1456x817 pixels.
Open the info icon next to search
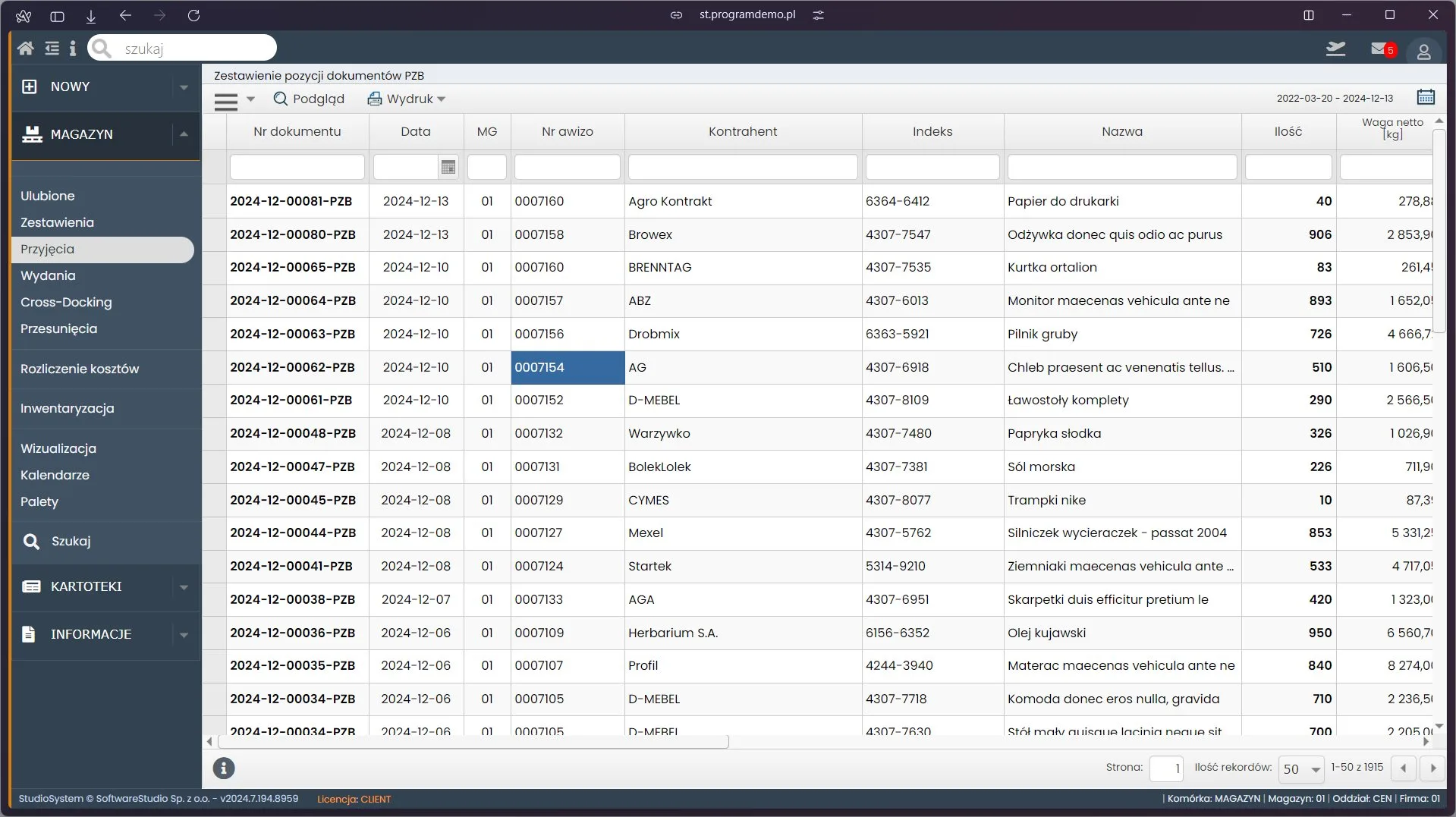[x=73, y=49]
